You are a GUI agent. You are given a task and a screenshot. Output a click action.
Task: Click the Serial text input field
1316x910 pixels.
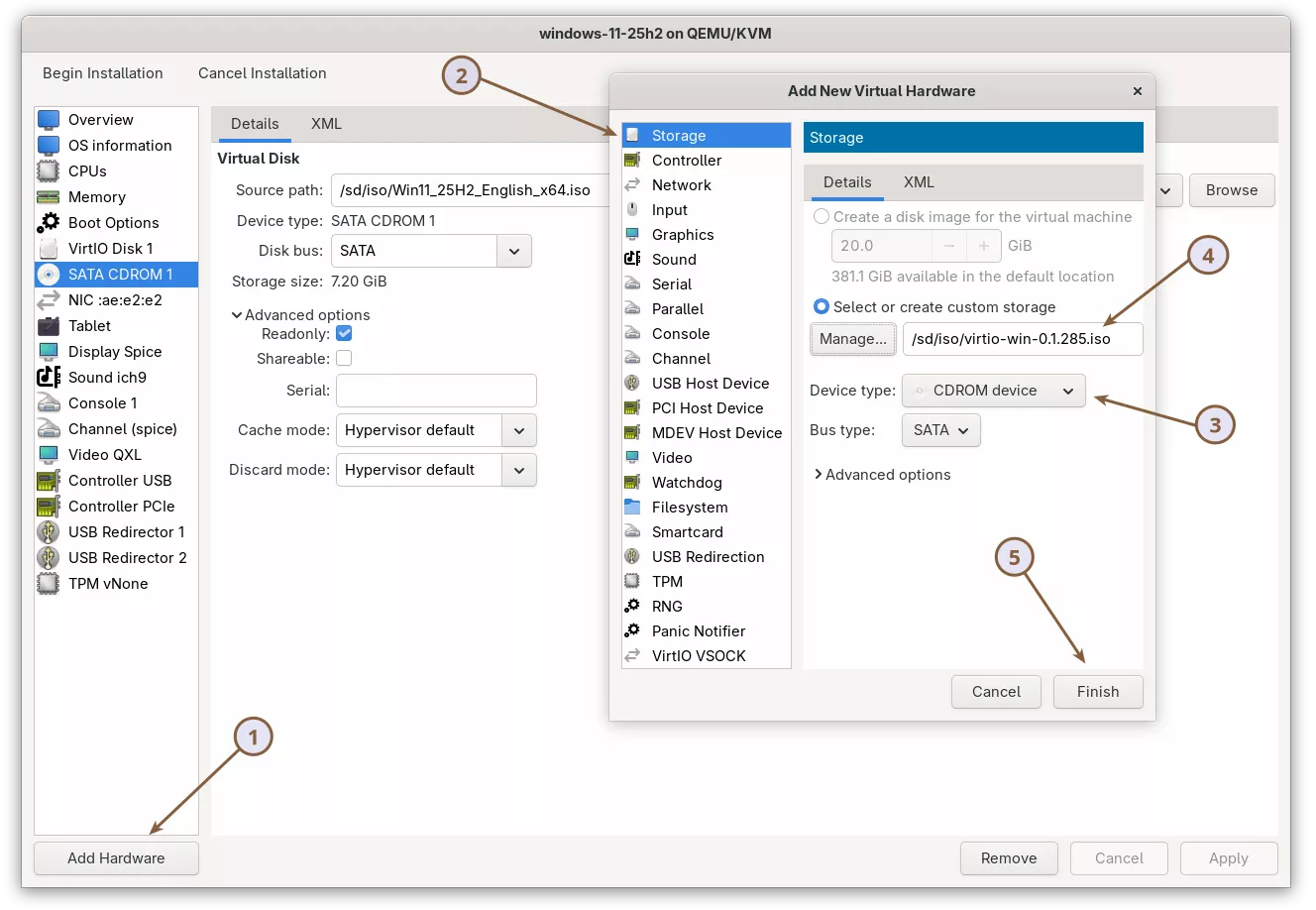click(x=436, y=391)
